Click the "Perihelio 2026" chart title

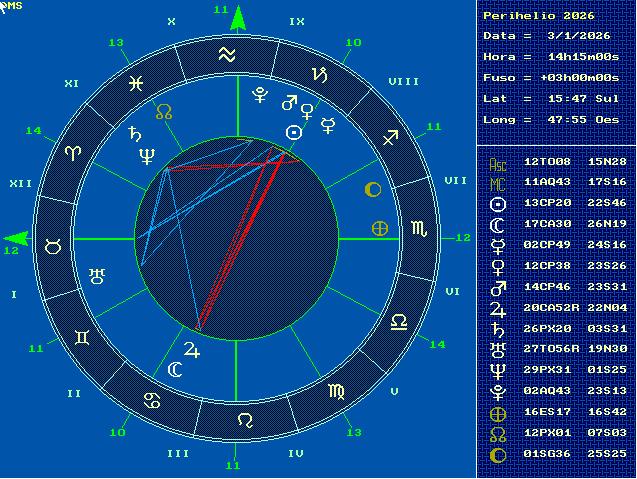[538, 15]
